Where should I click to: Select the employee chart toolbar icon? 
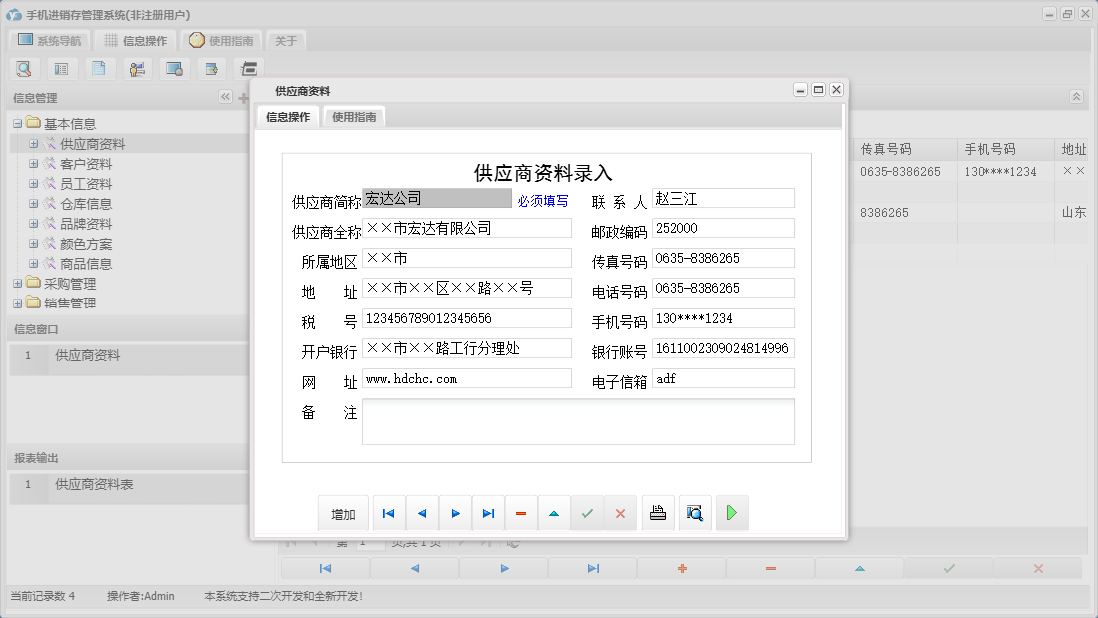click(x=137, y=68)
